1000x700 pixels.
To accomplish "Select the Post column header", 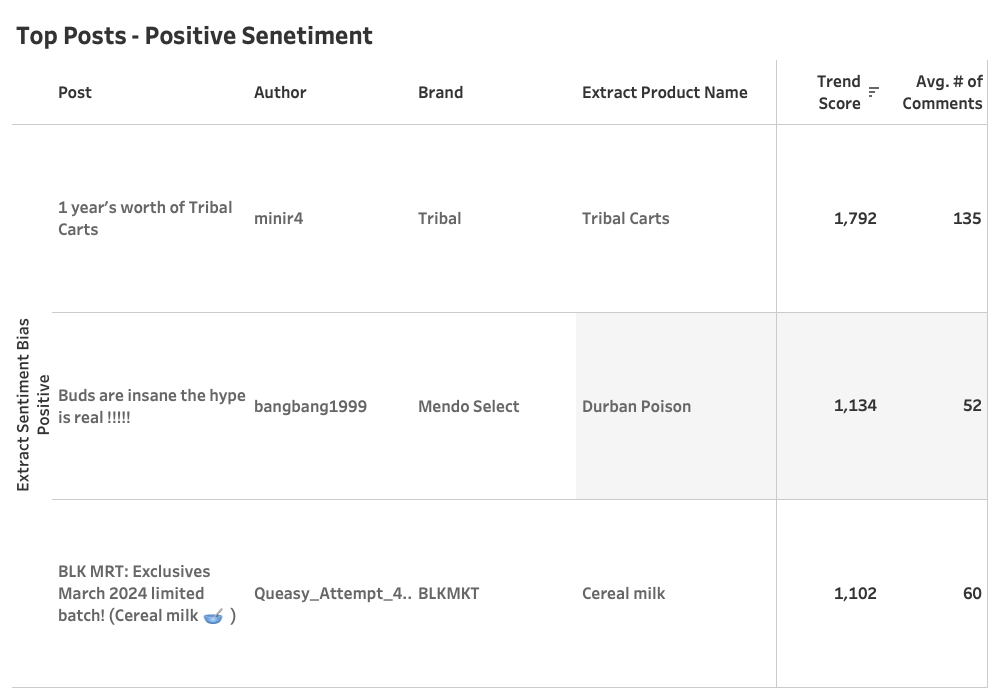I will (75, 93).
